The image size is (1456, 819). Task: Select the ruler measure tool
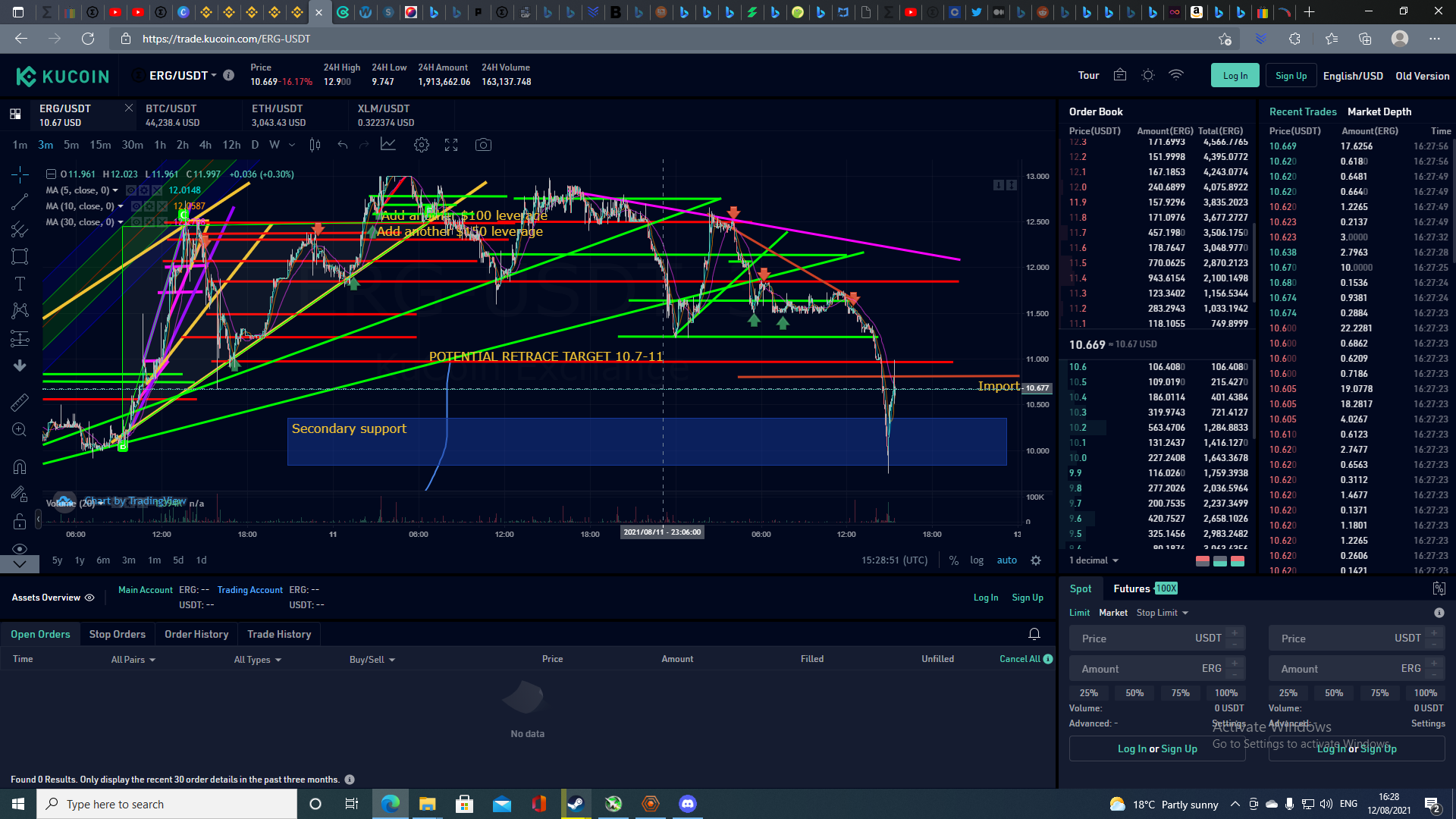pos(20,403)
